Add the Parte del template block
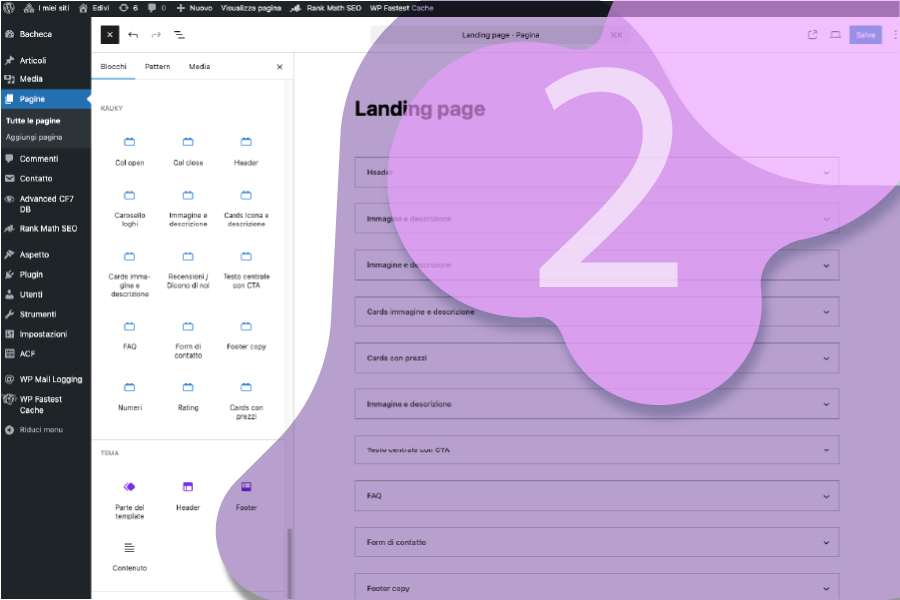This screenshot has height=600, width=900. 129,498
